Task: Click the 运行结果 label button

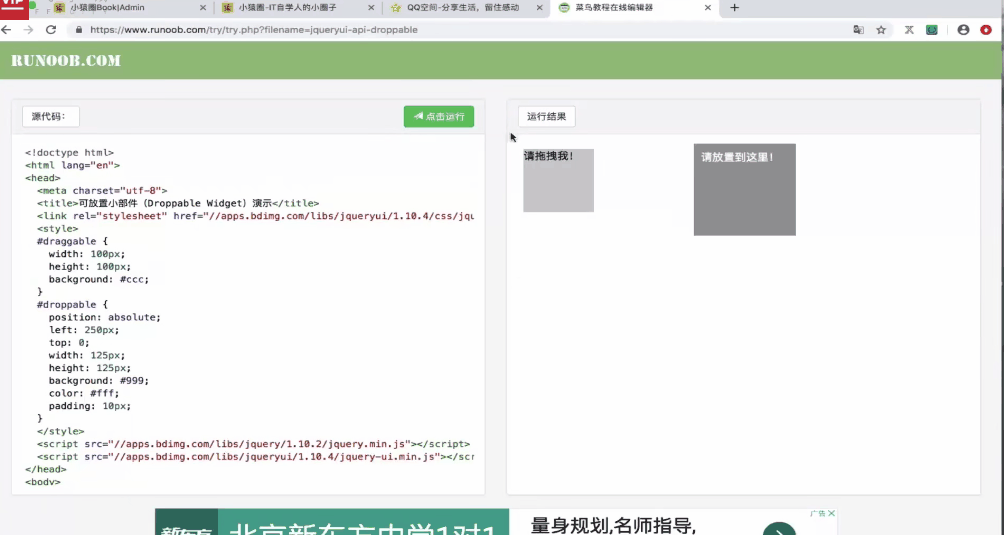Action: coord(546,116)
